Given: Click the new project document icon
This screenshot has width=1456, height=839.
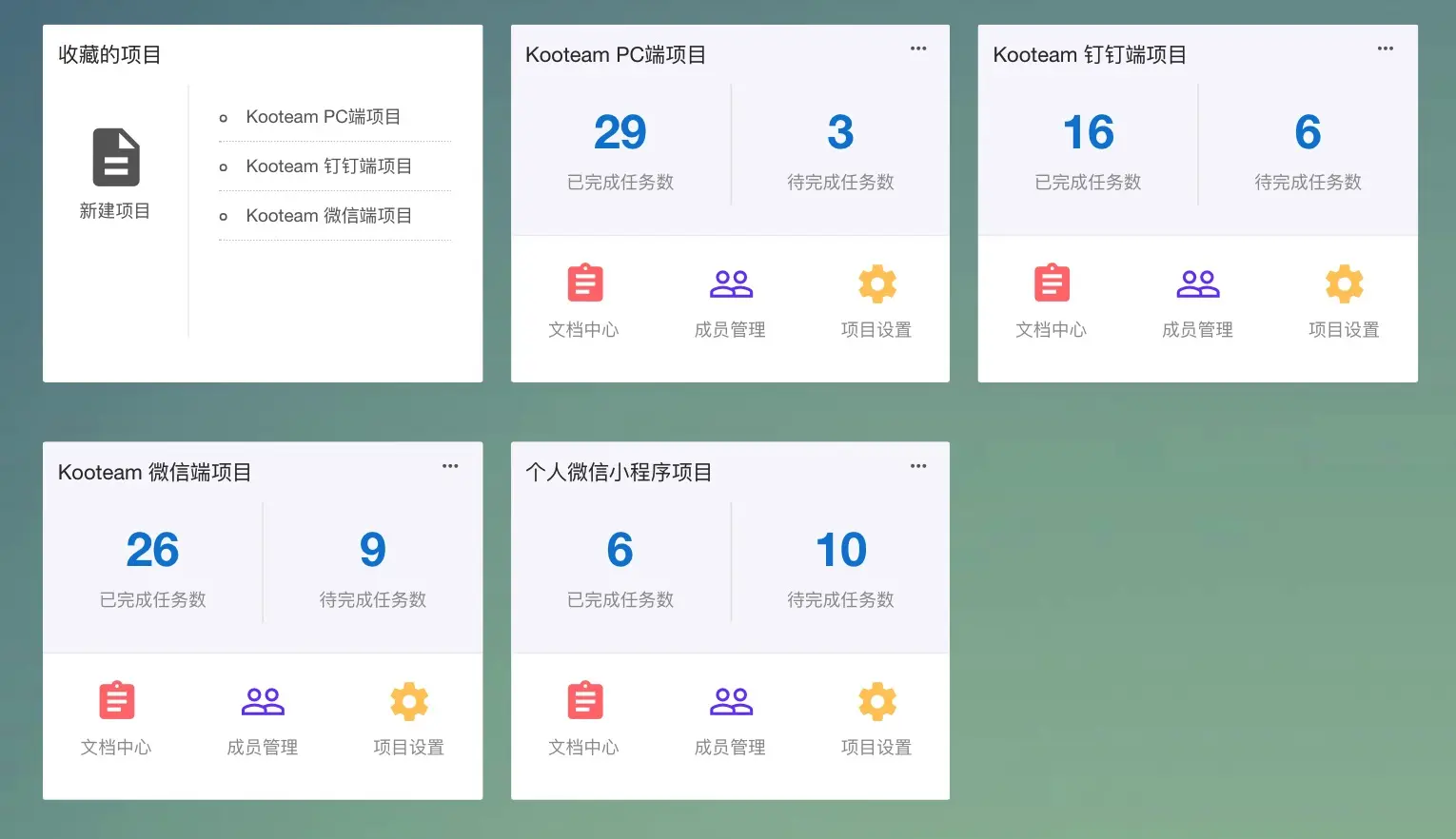Looking at the screenshot, I should click(x=116, y=157).
